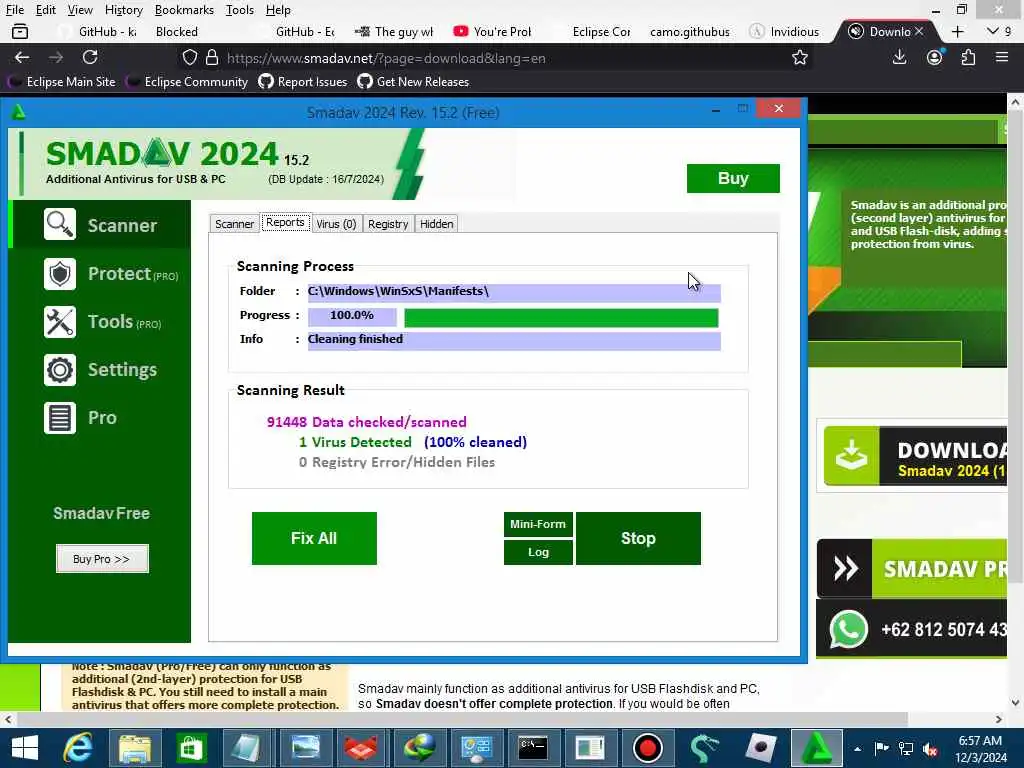1024x768 pixels.
Task: Switch to the 'You're Prol' YouTube tab
Action: coord(494,31)
